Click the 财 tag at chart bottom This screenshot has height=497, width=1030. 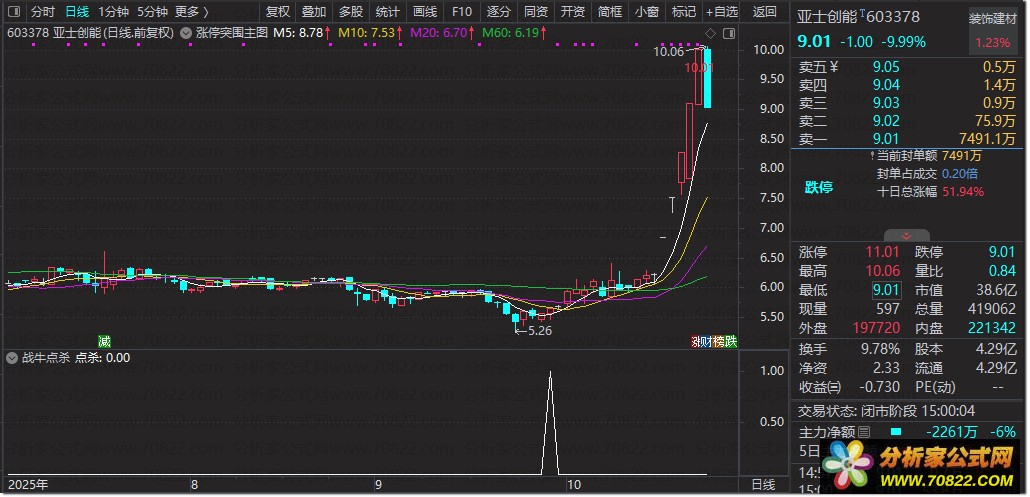tap(706, 341)
